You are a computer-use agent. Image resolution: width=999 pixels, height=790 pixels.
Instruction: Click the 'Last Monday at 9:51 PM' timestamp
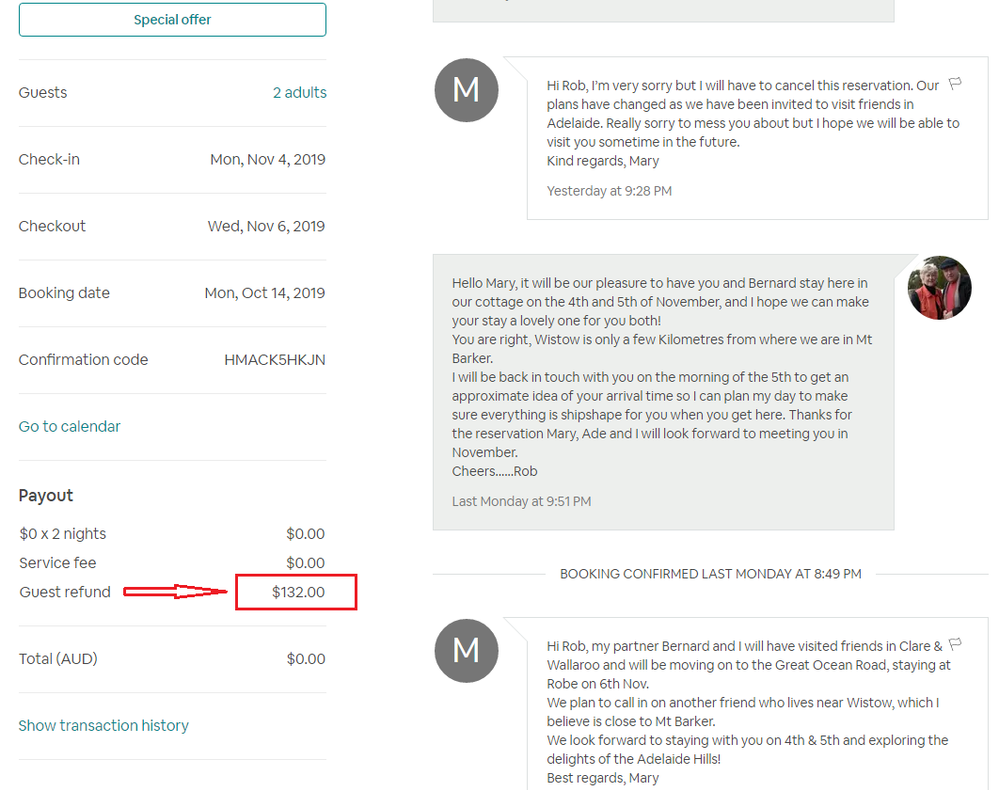pyautogui.click(x=521, y=501)
